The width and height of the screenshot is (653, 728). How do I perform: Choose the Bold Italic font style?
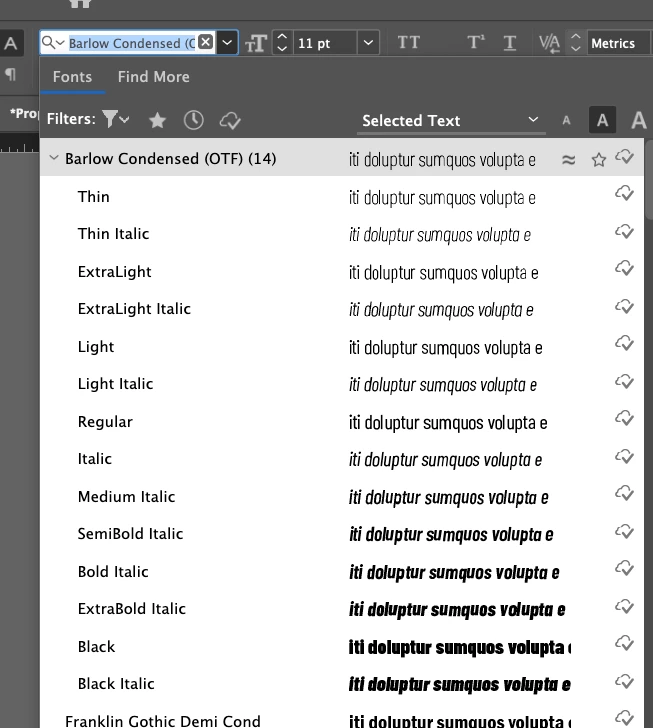click(x=342, y=572)
